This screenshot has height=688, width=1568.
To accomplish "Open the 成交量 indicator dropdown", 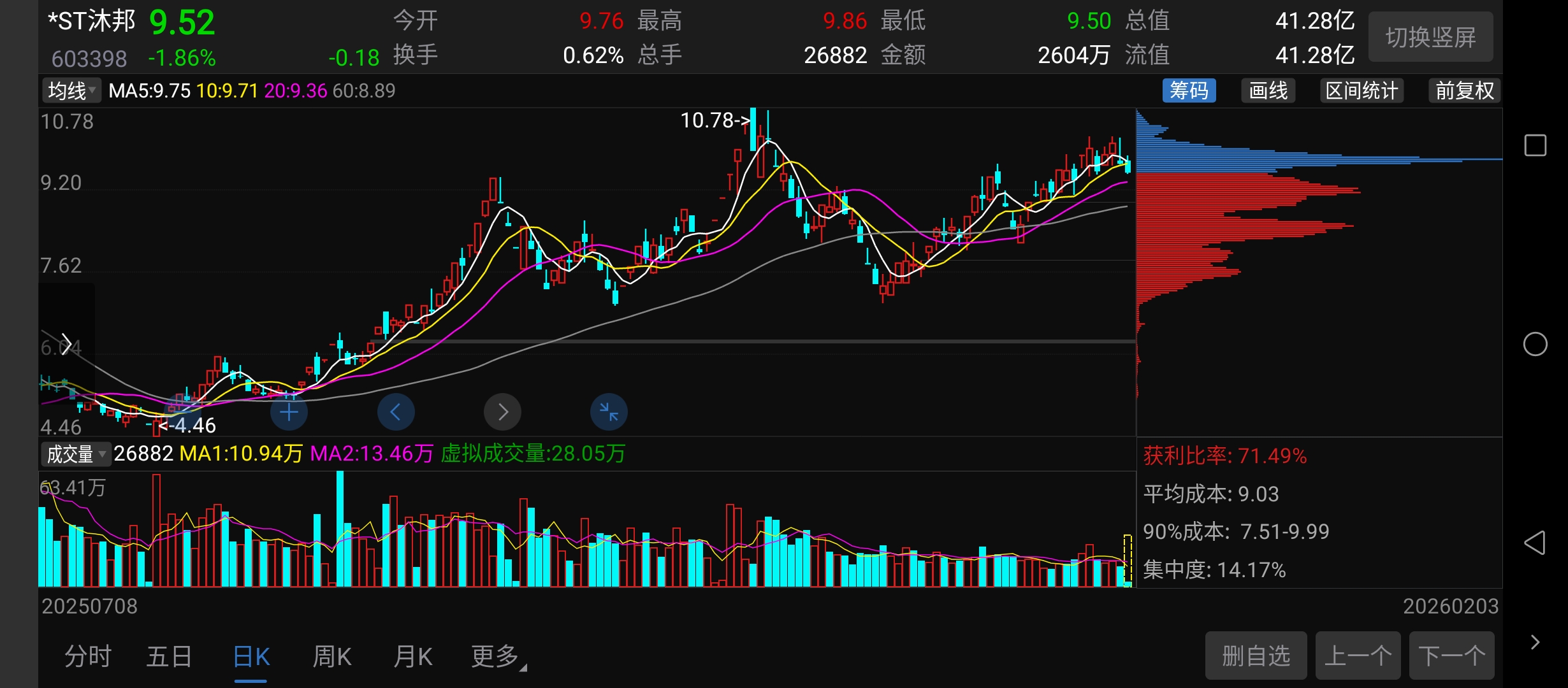I will pos(75,454).
